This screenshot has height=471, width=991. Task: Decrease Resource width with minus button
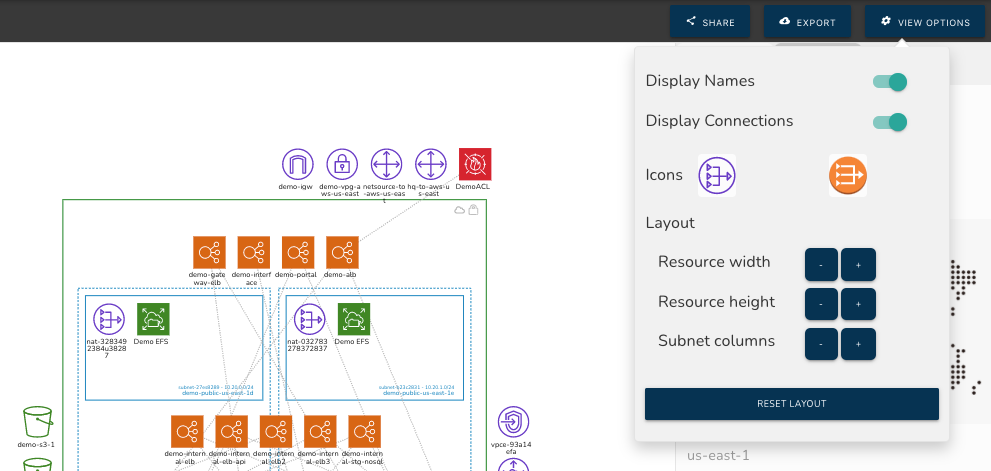[821, 264]
